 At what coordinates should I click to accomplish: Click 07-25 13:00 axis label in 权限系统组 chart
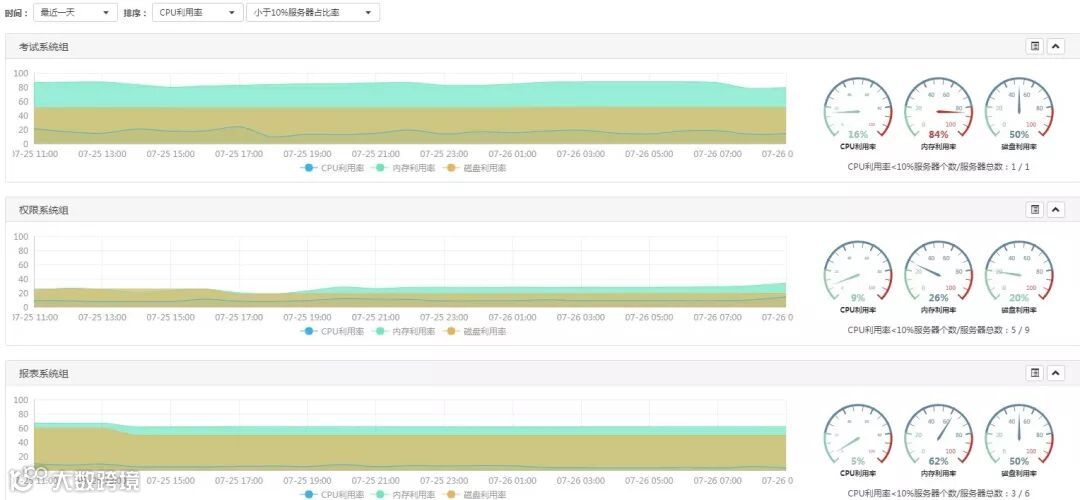click(102, 317)
